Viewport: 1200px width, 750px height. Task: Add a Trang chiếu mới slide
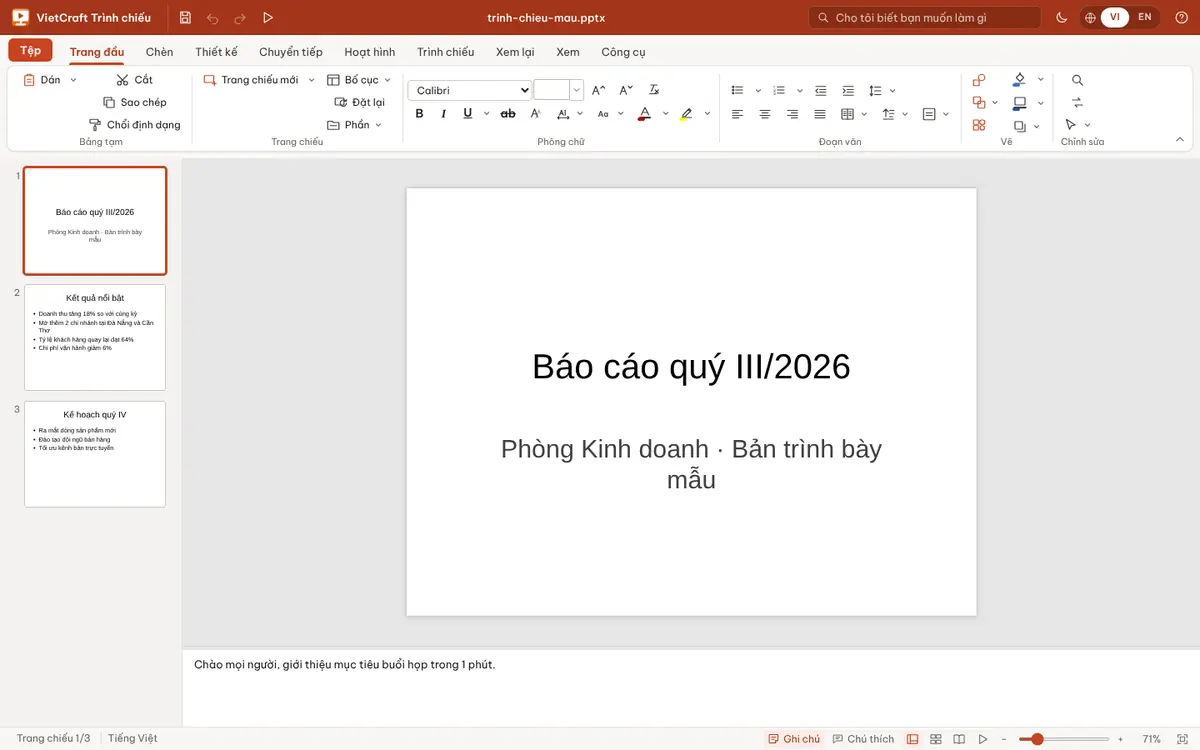(x=251, y=80)
